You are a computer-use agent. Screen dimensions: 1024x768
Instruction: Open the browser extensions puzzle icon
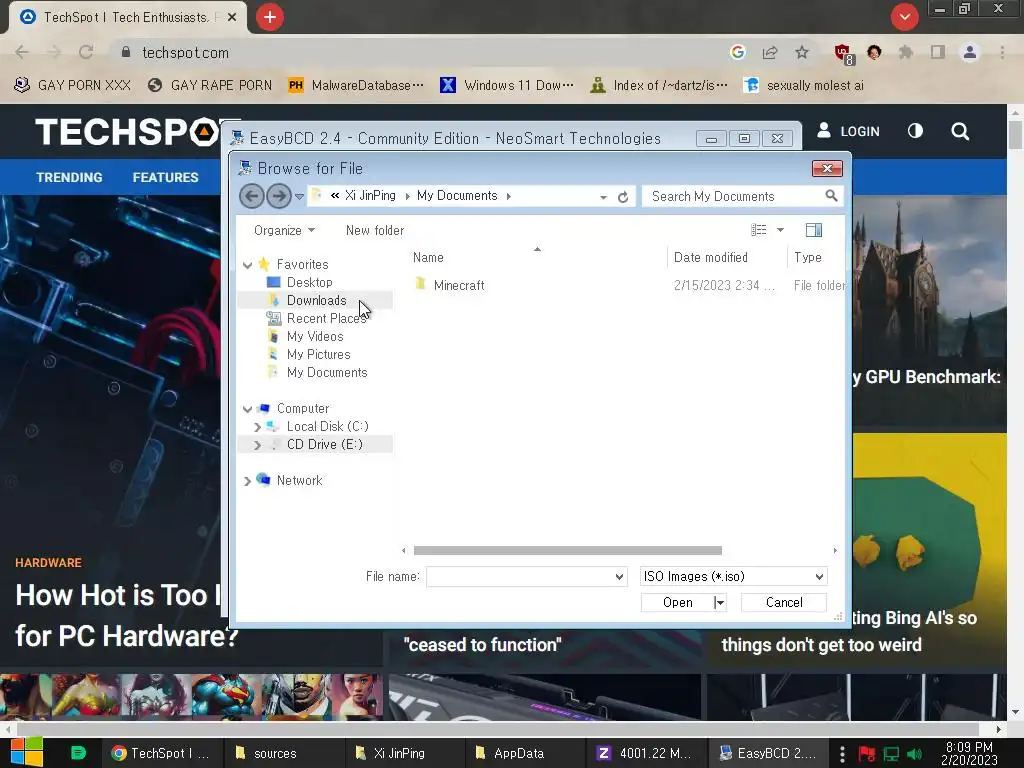905,52
